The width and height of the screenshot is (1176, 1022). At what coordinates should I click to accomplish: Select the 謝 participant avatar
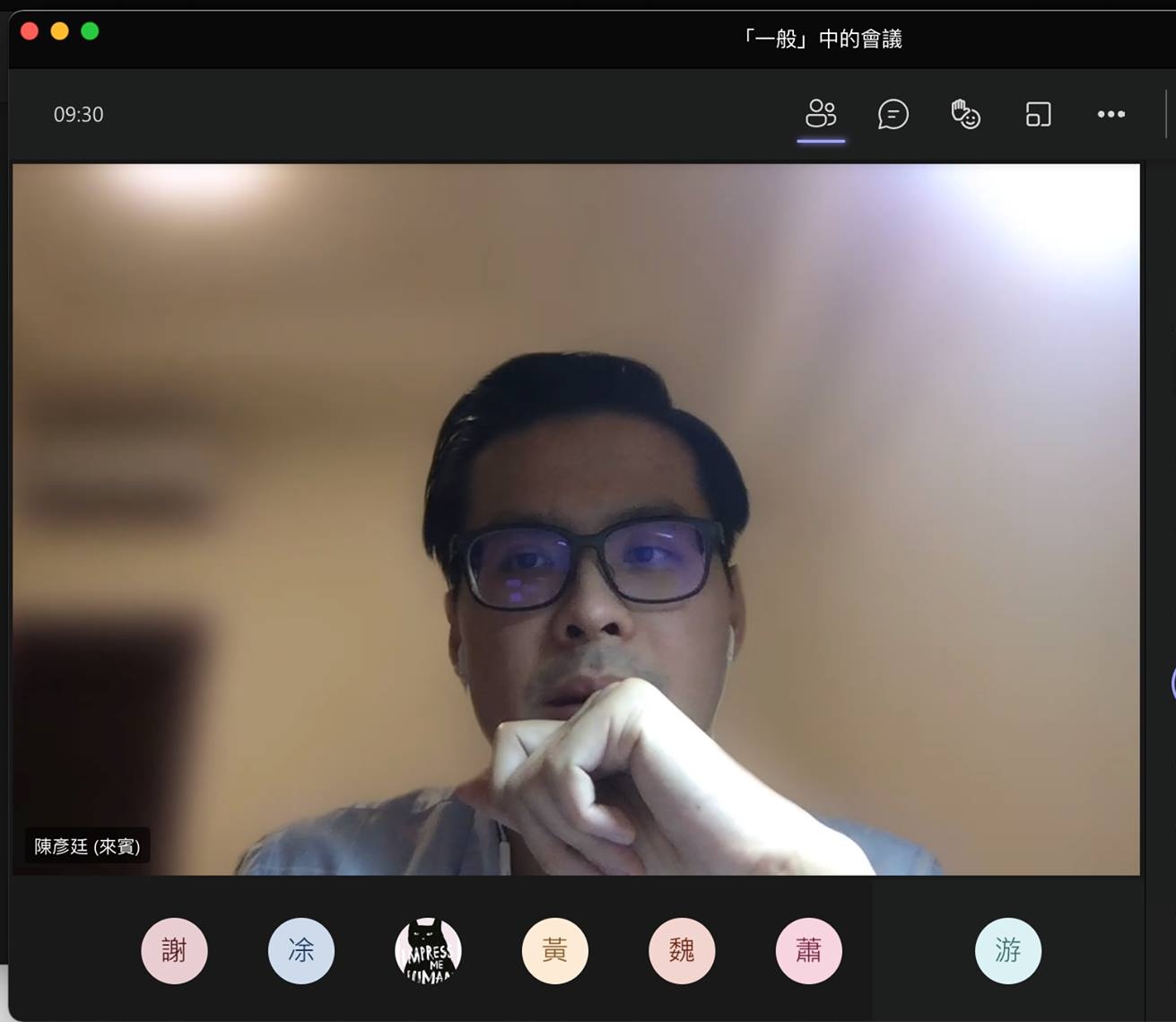click(174, 950)
